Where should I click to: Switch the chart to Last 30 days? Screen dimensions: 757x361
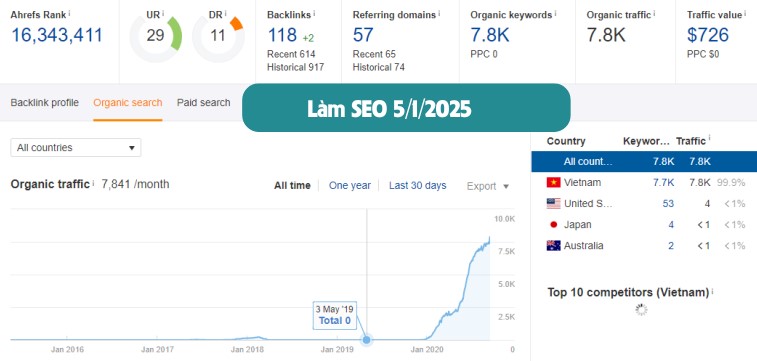click(418, 185)
